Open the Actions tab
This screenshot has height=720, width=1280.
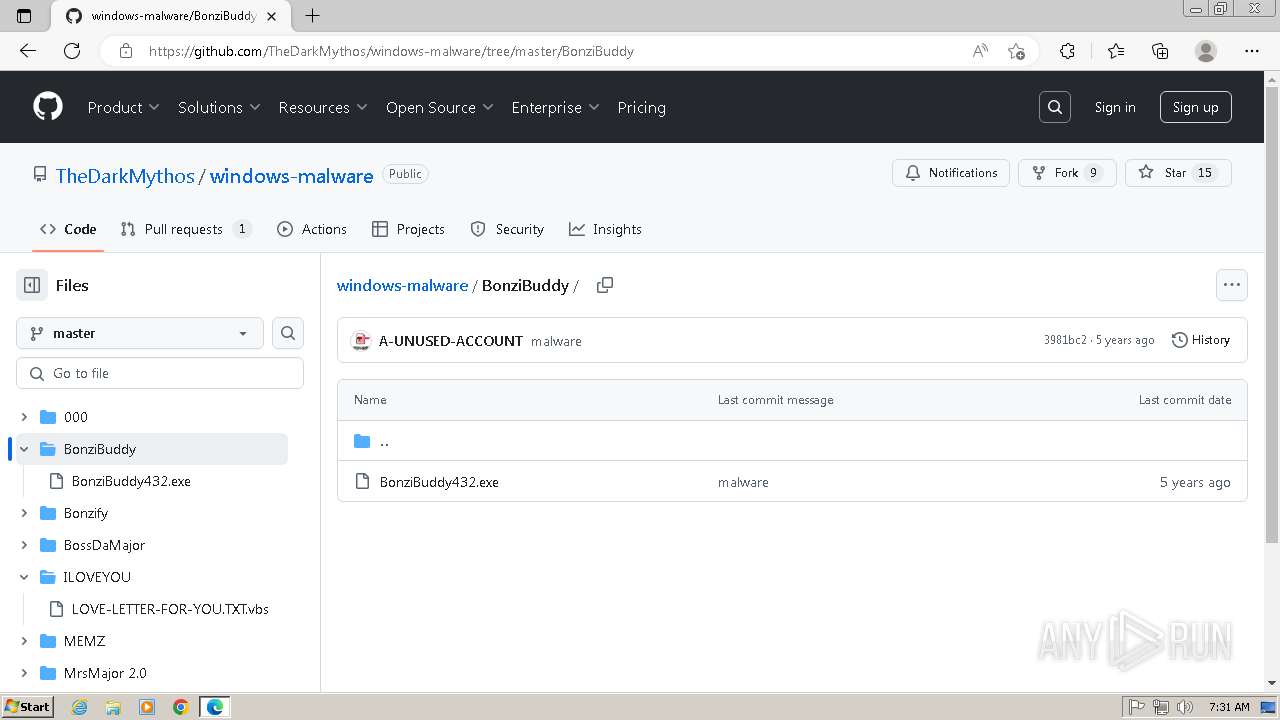[x=312, y=229]
